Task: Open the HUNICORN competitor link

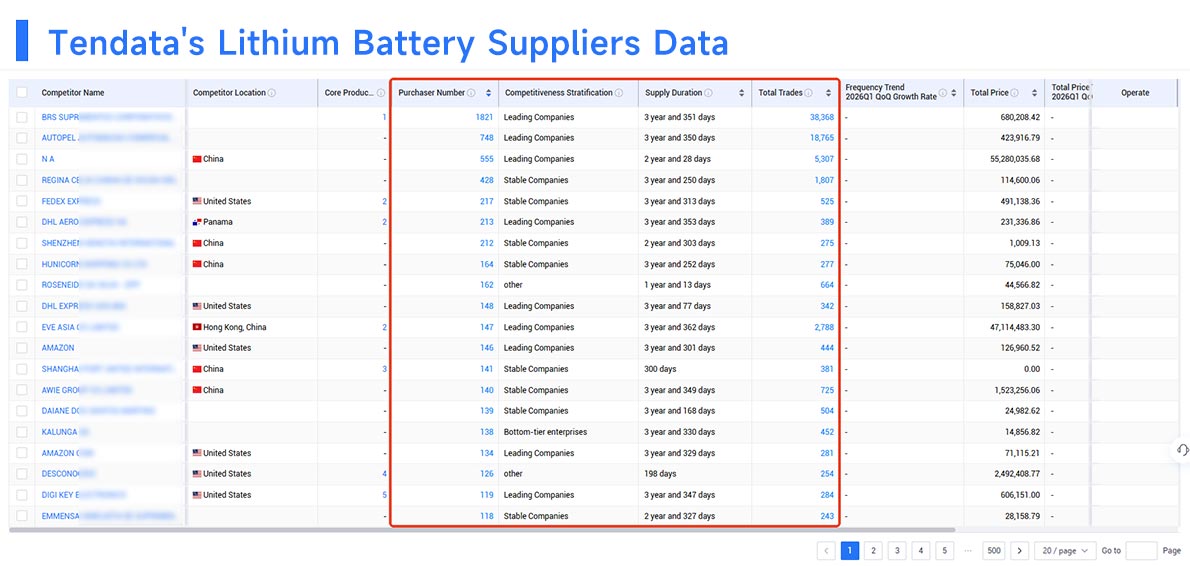Action: coord(94,264)
